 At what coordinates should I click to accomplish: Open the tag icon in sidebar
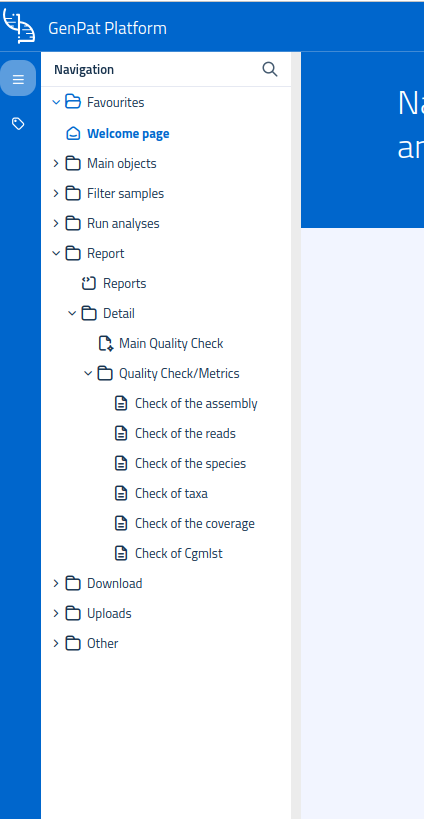[18, 124]
